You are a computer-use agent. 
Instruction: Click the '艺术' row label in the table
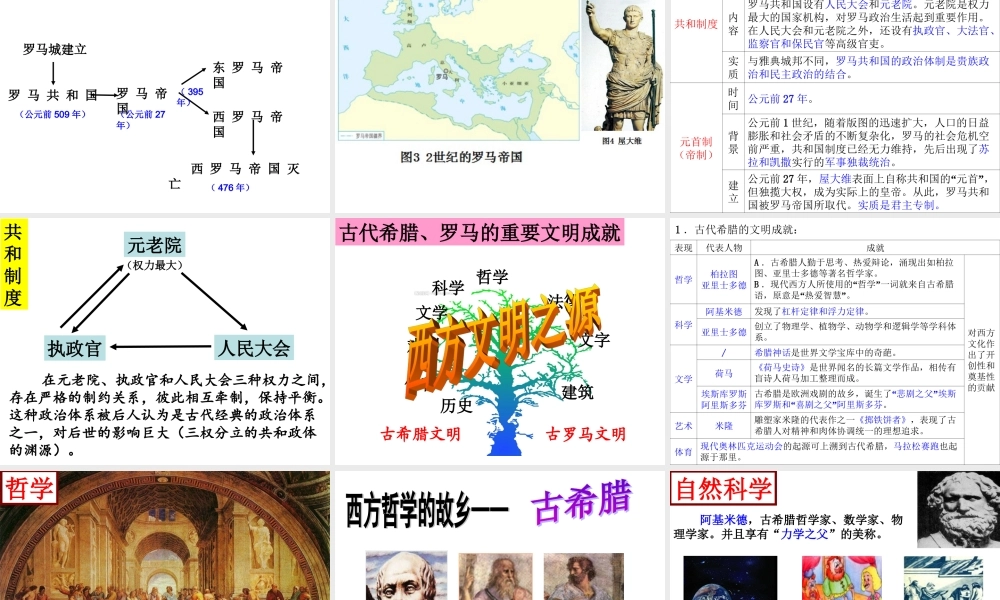point(684,425)
